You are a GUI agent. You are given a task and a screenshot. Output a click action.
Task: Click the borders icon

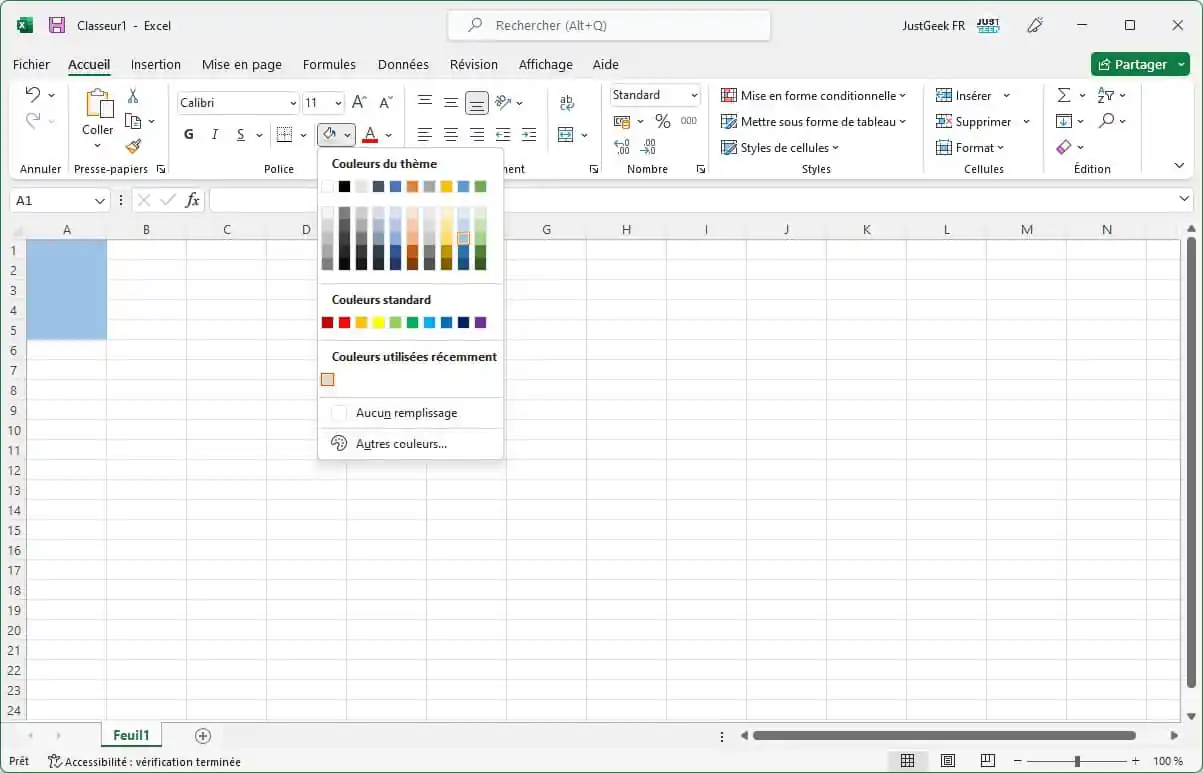tap(284, 134)
